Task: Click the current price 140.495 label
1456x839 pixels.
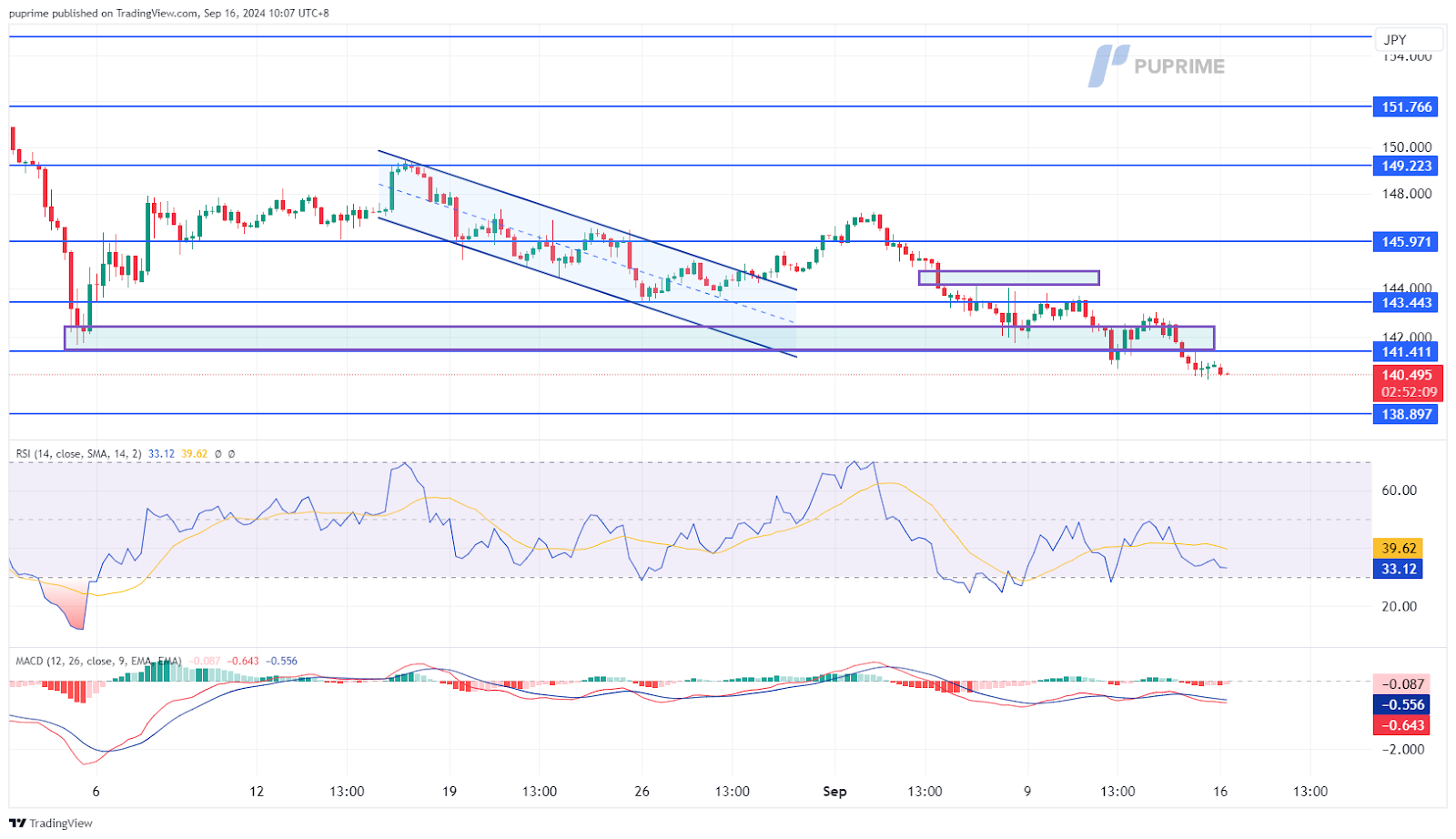Action: pyautogui.click(x=1407, y=375)
